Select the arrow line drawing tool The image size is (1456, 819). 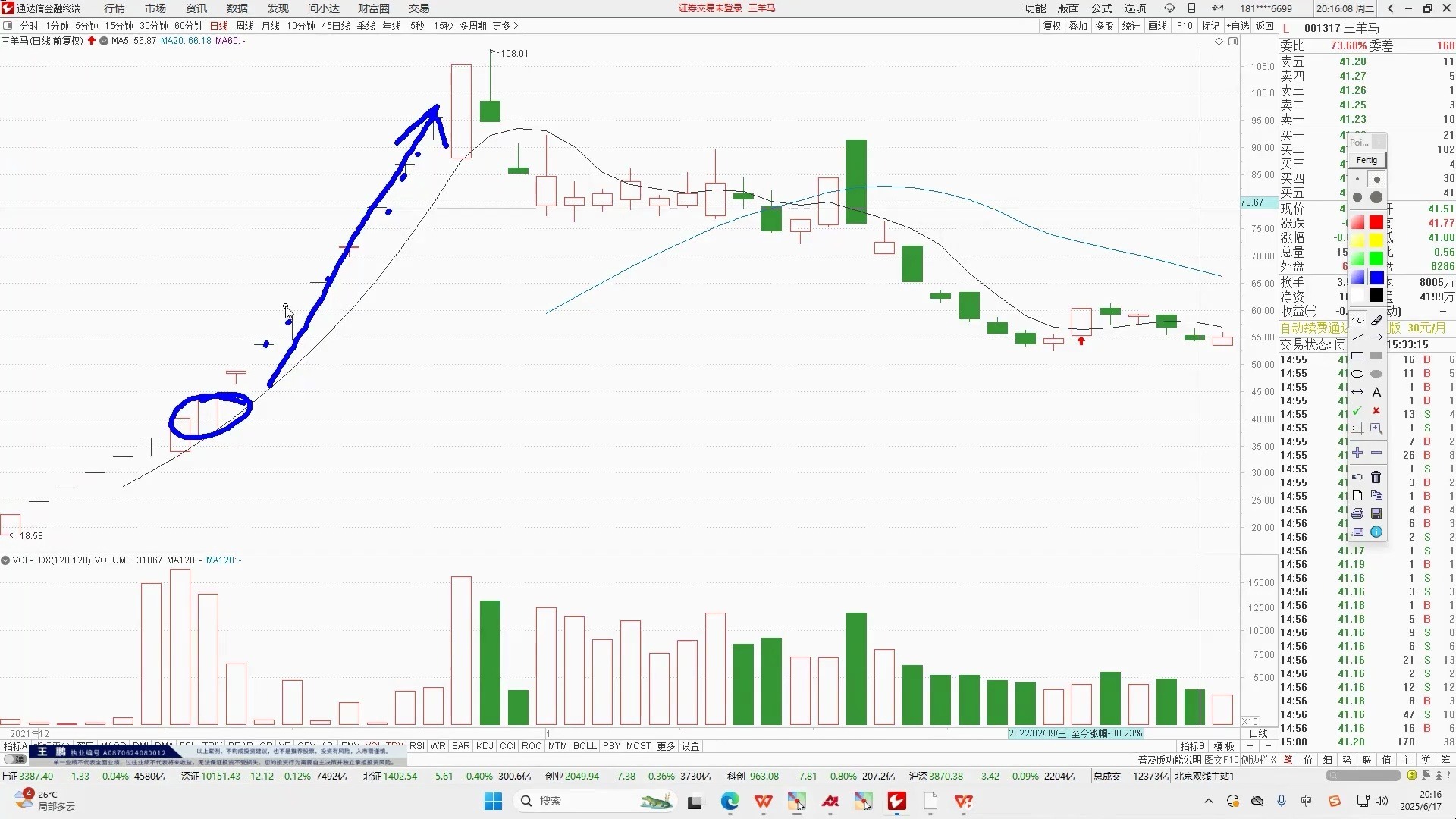1376,337
